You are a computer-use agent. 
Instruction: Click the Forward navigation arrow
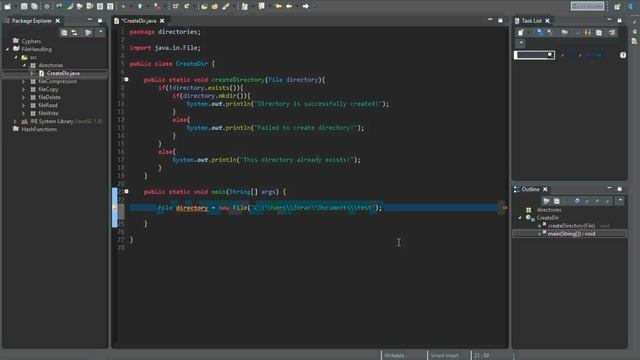click(305, 6)
